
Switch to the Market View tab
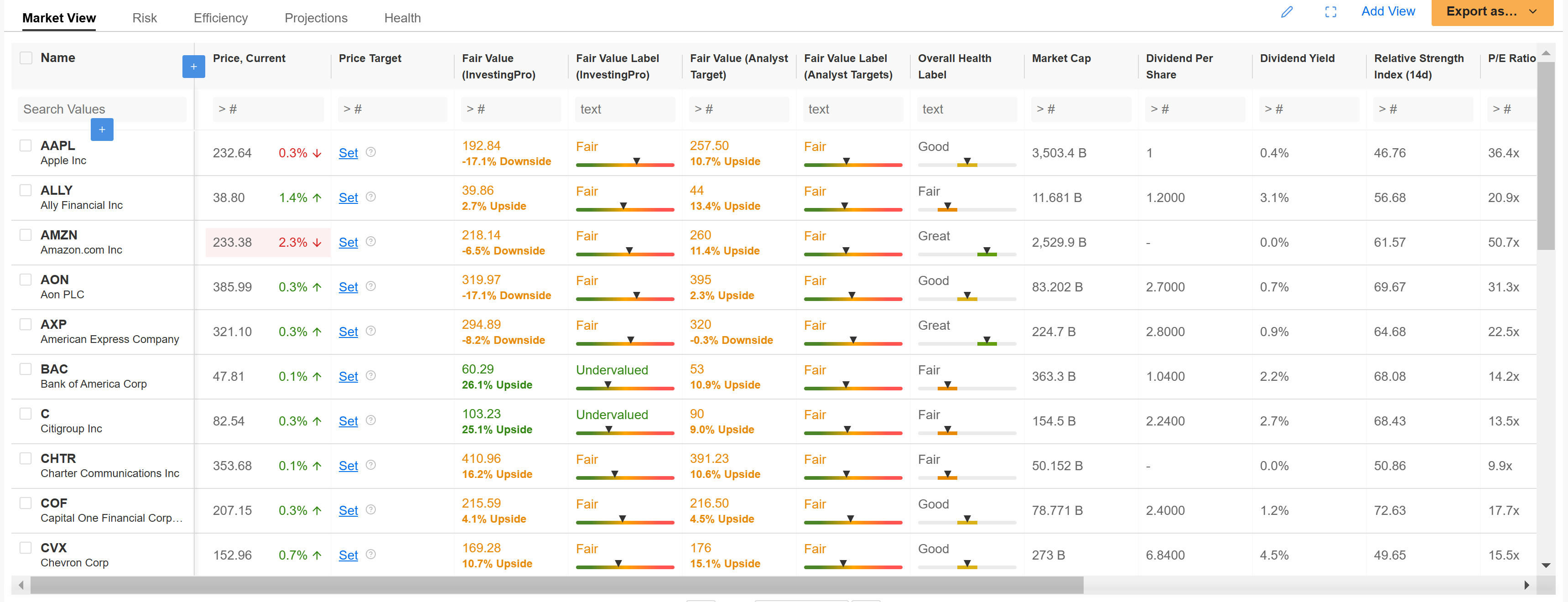[59, 18]
